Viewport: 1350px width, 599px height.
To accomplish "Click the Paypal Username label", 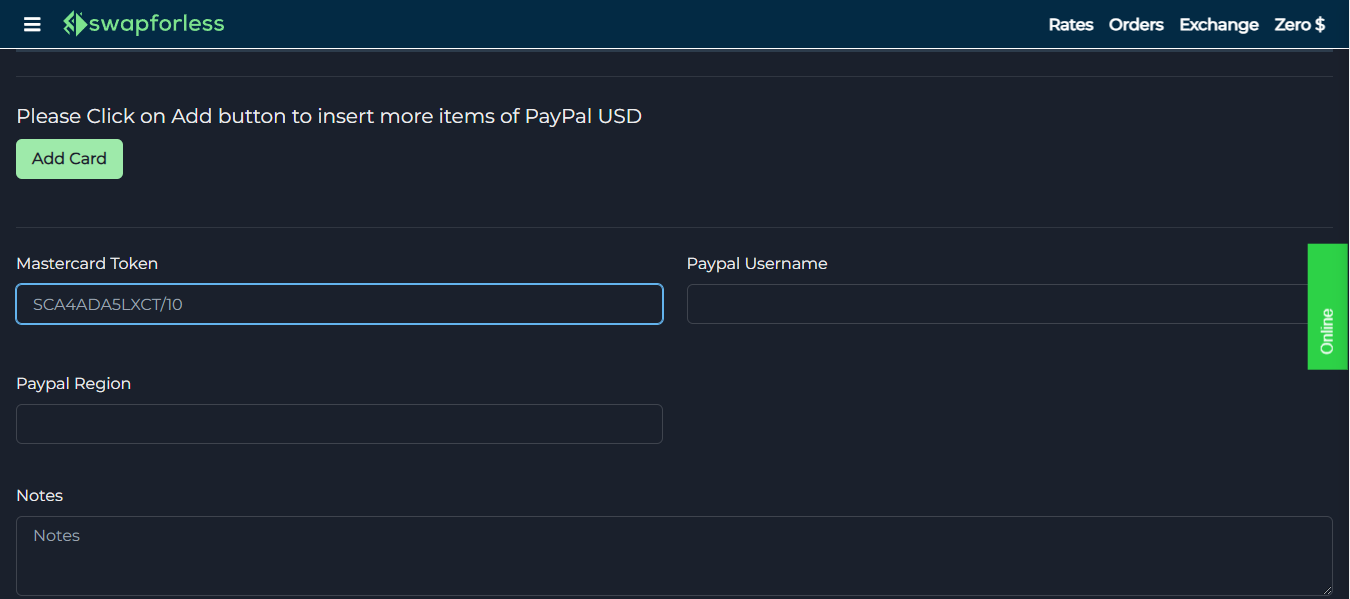I will click(757, 264).
